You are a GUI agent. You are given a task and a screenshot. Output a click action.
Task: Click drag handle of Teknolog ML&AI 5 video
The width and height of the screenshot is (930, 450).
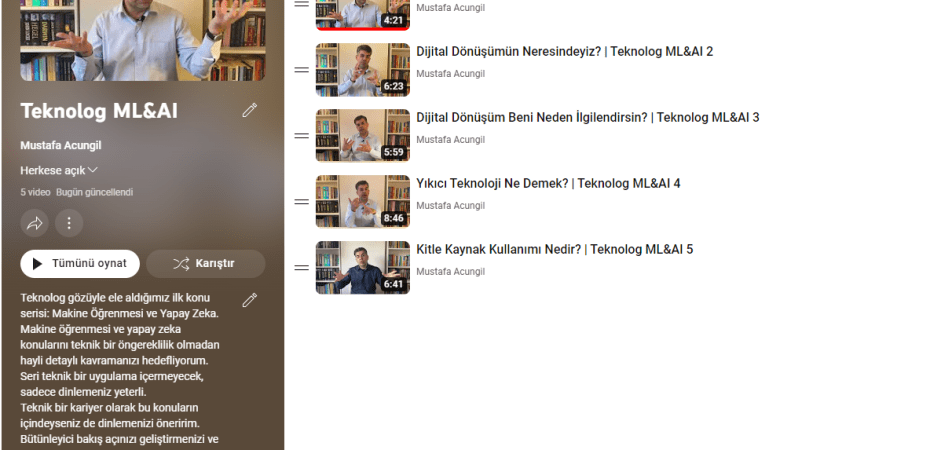tap(301, 268)
